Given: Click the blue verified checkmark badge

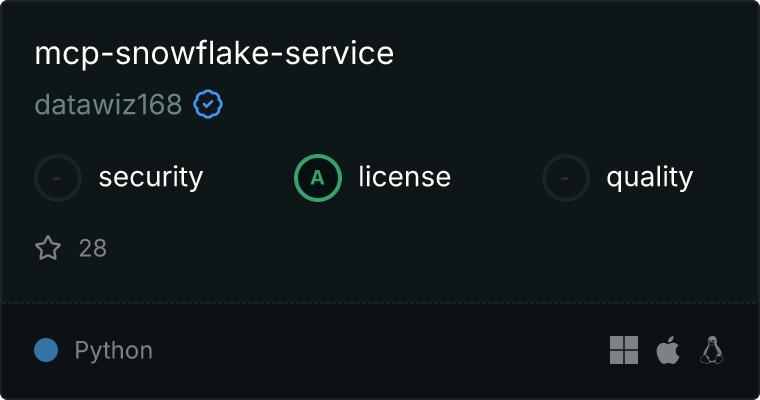Looking at the screenshot, I should pyautogui.click(x=208, y=104).
